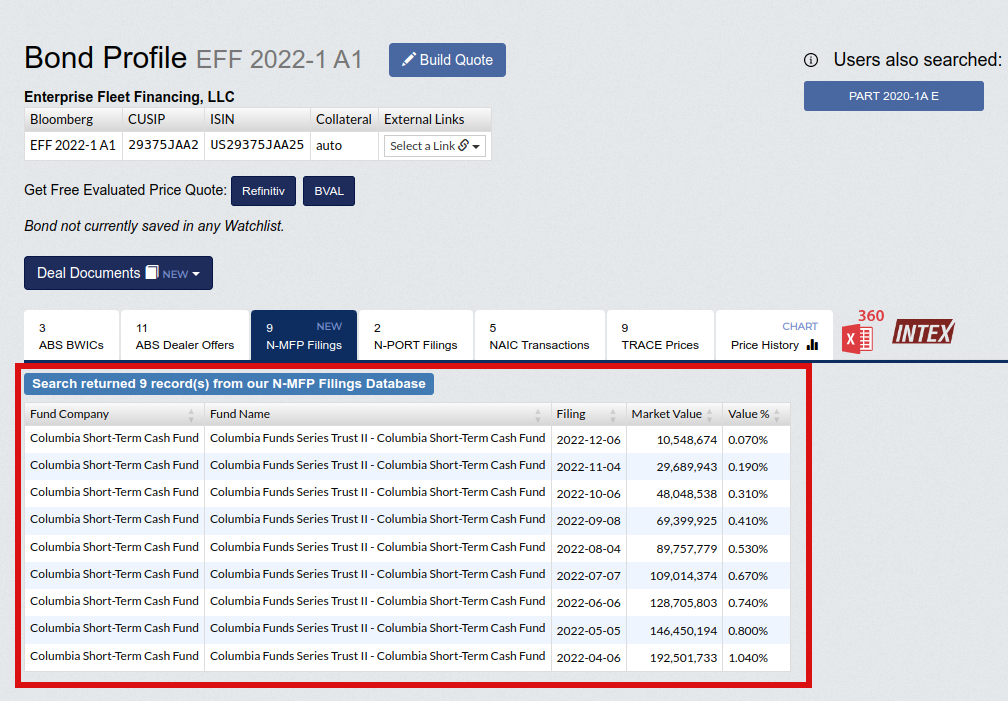Viewport: 1008px width, 701px height.
Task: Expand the Select a Link dropdown
Action: pos(435,146)
